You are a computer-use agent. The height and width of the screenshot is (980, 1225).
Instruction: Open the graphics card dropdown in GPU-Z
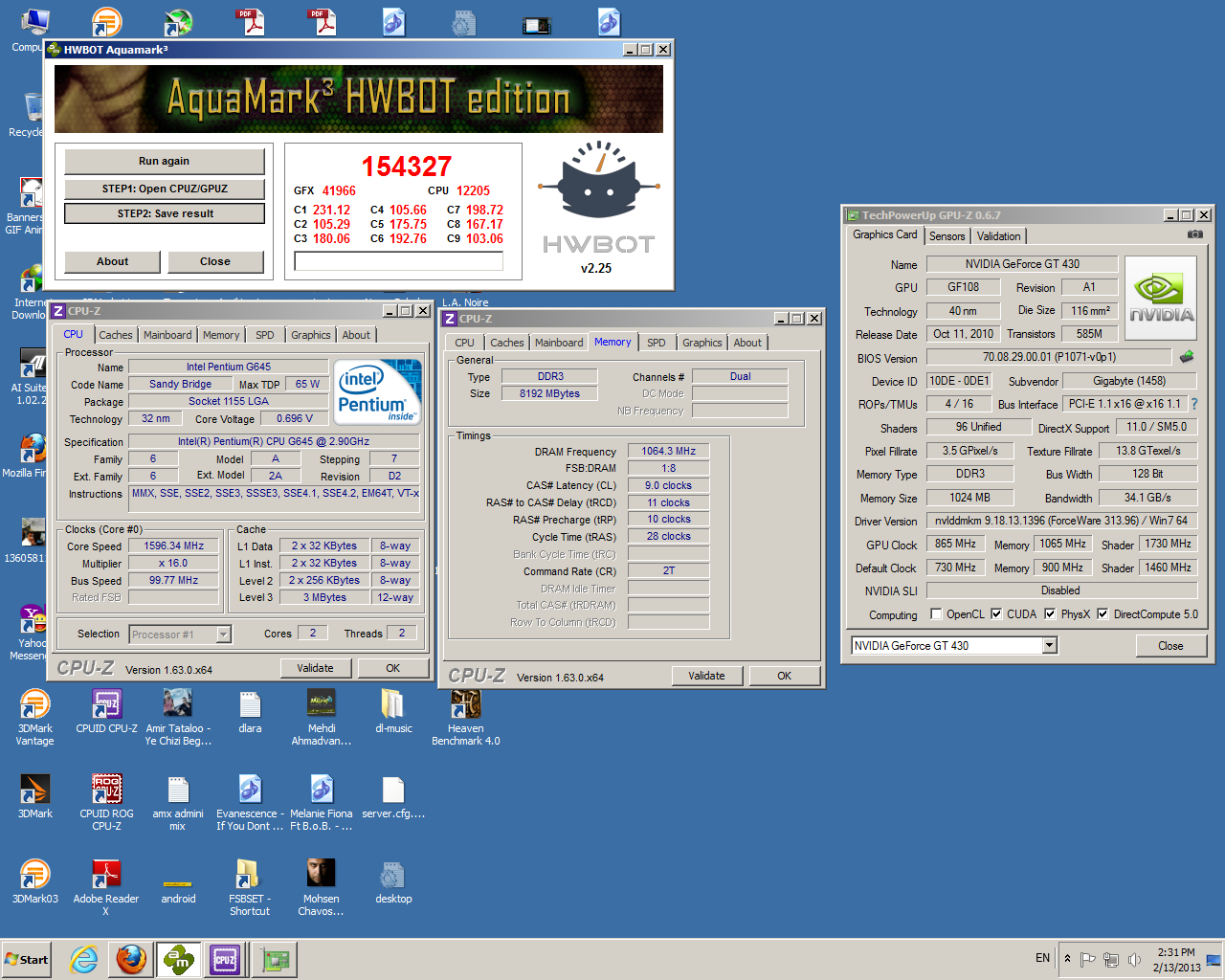(x=1049, y=645)
